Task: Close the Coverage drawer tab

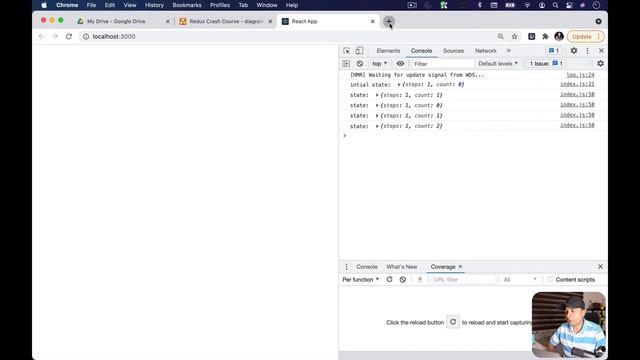Action: pyautogui.click(x=460, y=267)
